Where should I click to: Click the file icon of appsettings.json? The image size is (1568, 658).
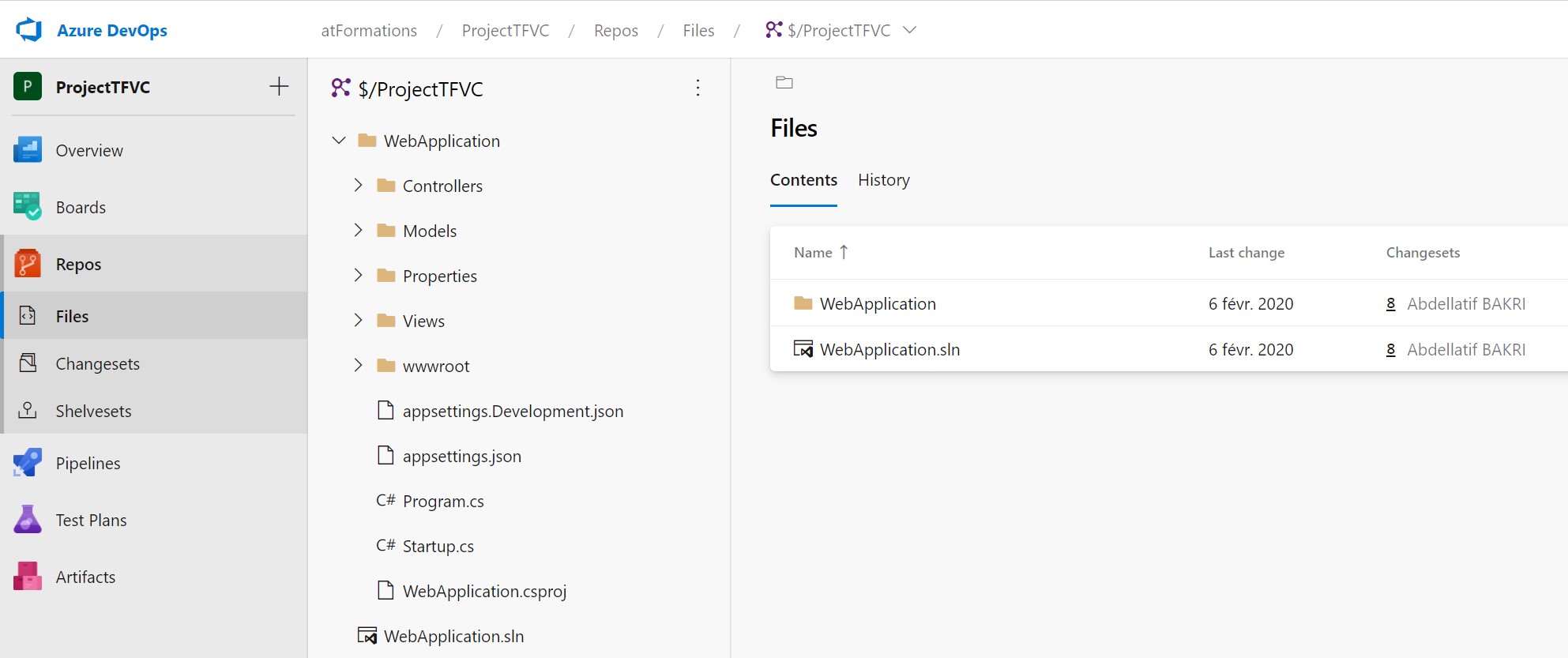click(385, 455)
